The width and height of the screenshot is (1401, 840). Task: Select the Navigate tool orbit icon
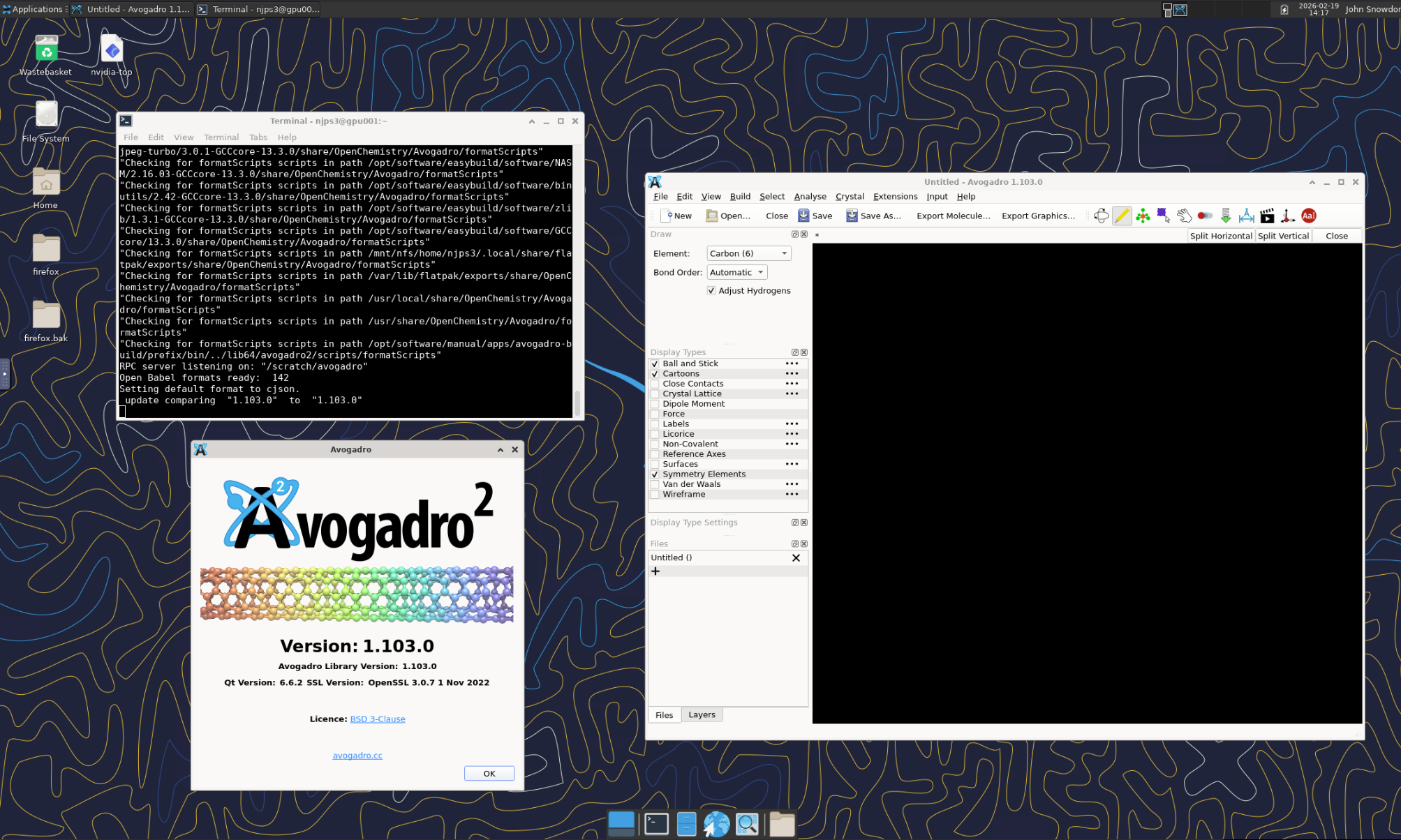tap(1101, 216)
